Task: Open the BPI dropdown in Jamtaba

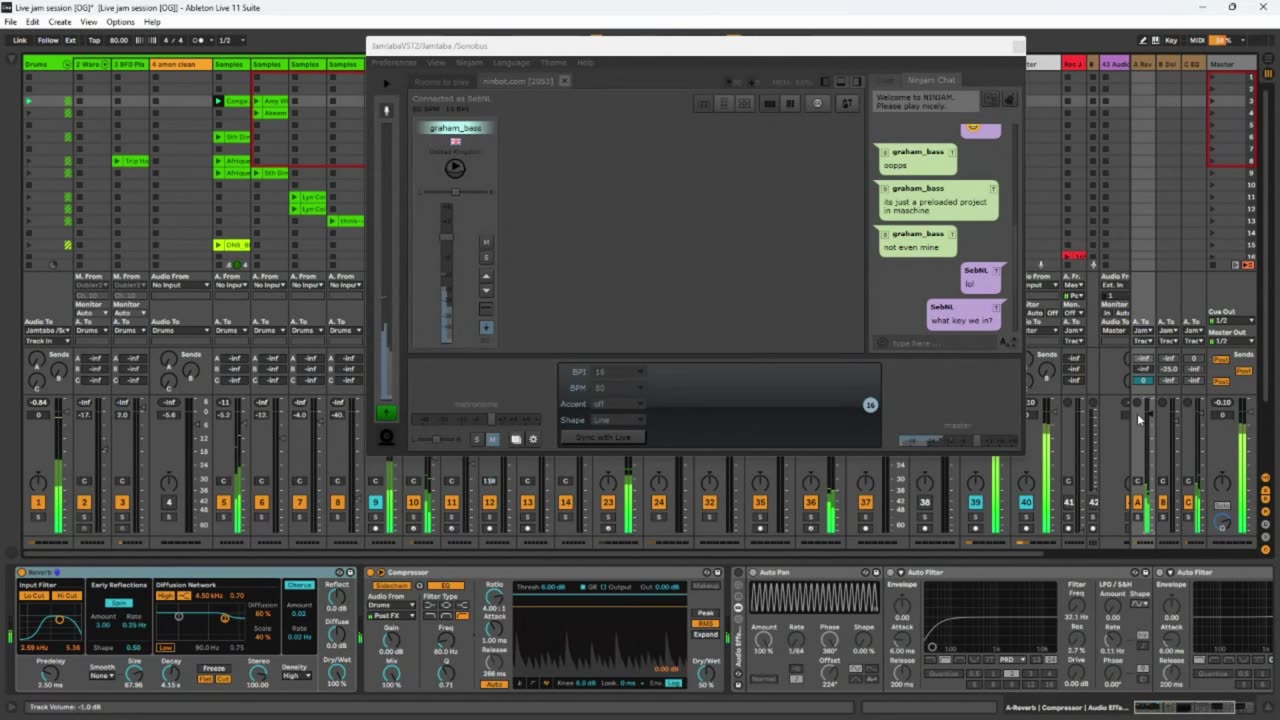Action: (x=619, y=372)
